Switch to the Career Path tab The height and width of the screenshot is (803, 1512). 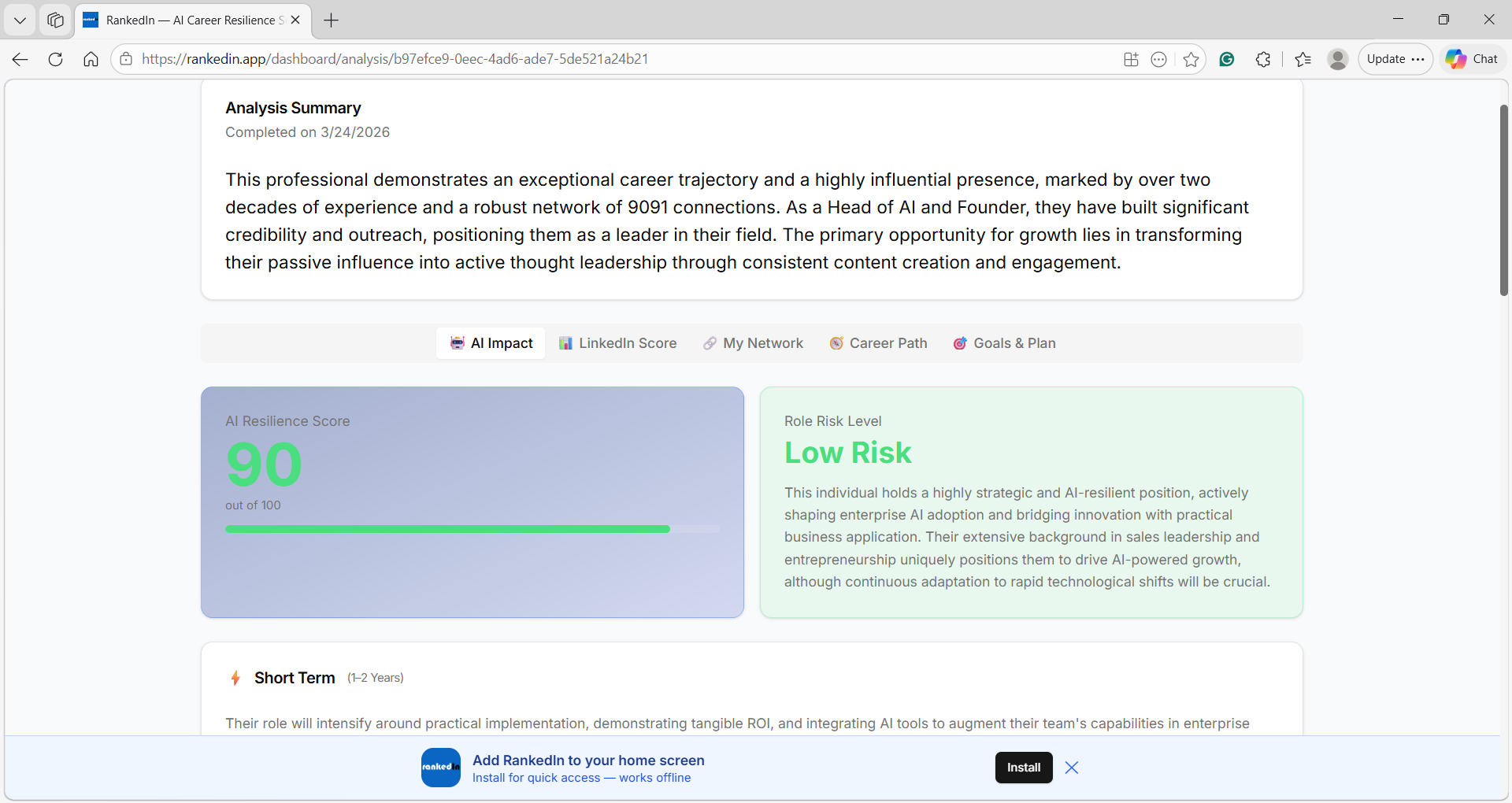tap(878, 343)
